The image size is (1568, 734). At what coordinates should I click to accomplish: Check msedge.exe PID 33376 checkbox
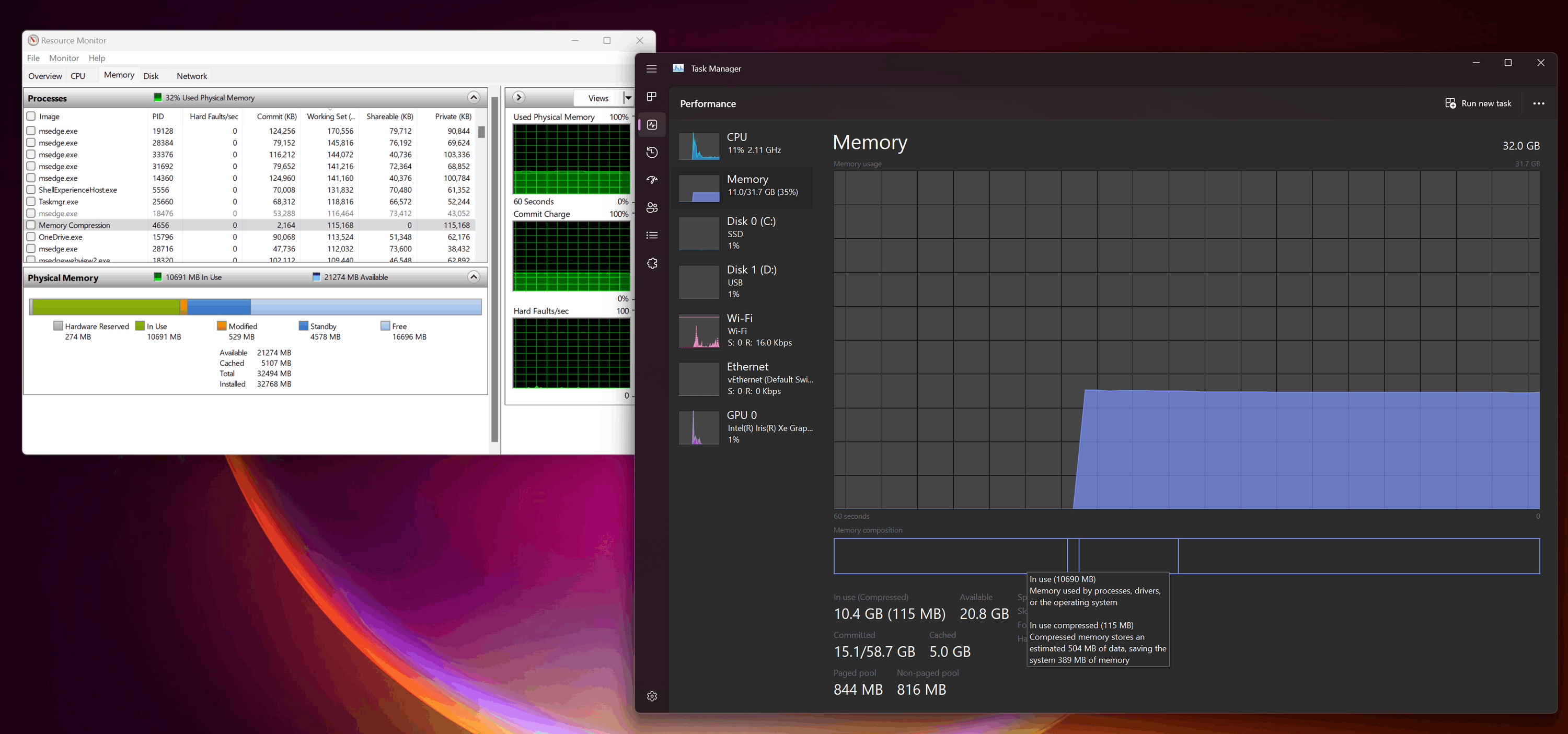click(x=31, y=154)
